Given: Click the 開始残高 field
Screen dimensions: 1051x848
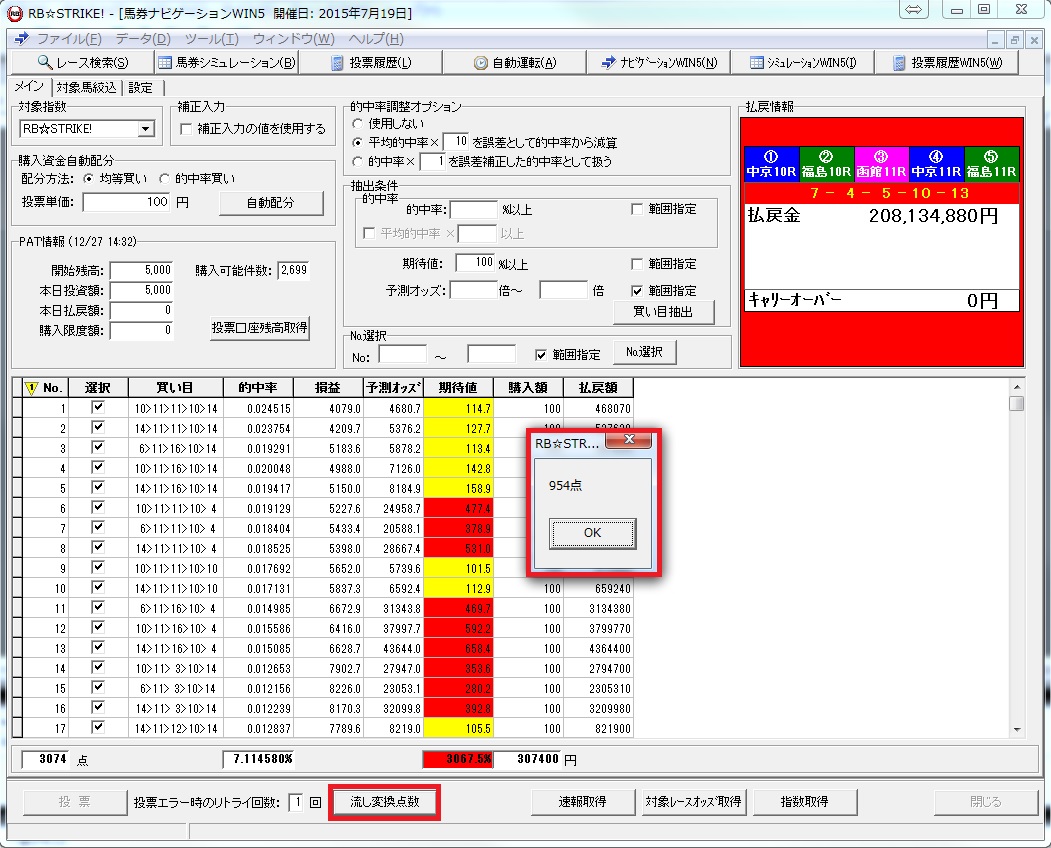Looking at the screenshot, I should pos(141,270).
